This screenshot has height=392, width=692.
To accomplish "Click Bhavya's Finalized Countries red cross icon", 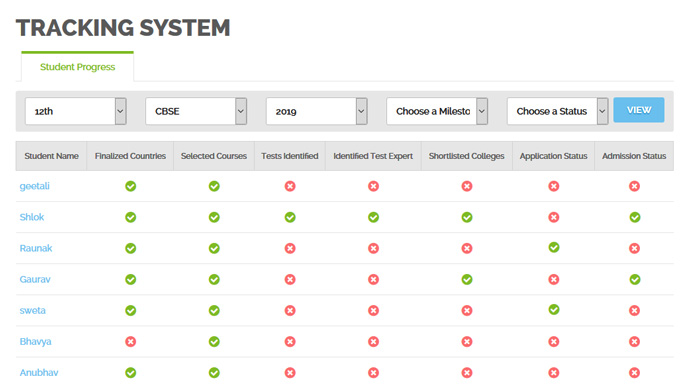I will pos(131,342).
